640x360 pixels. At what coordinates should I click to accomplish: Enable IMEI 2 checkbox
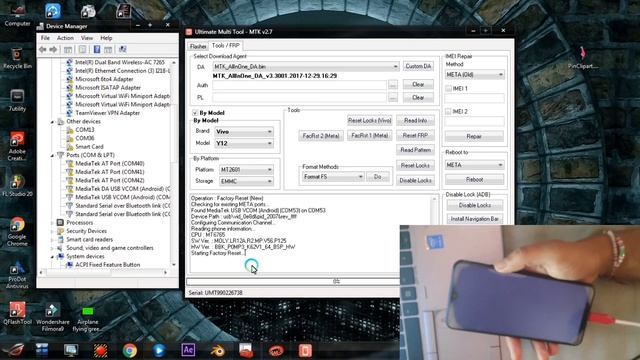(448, 111)
